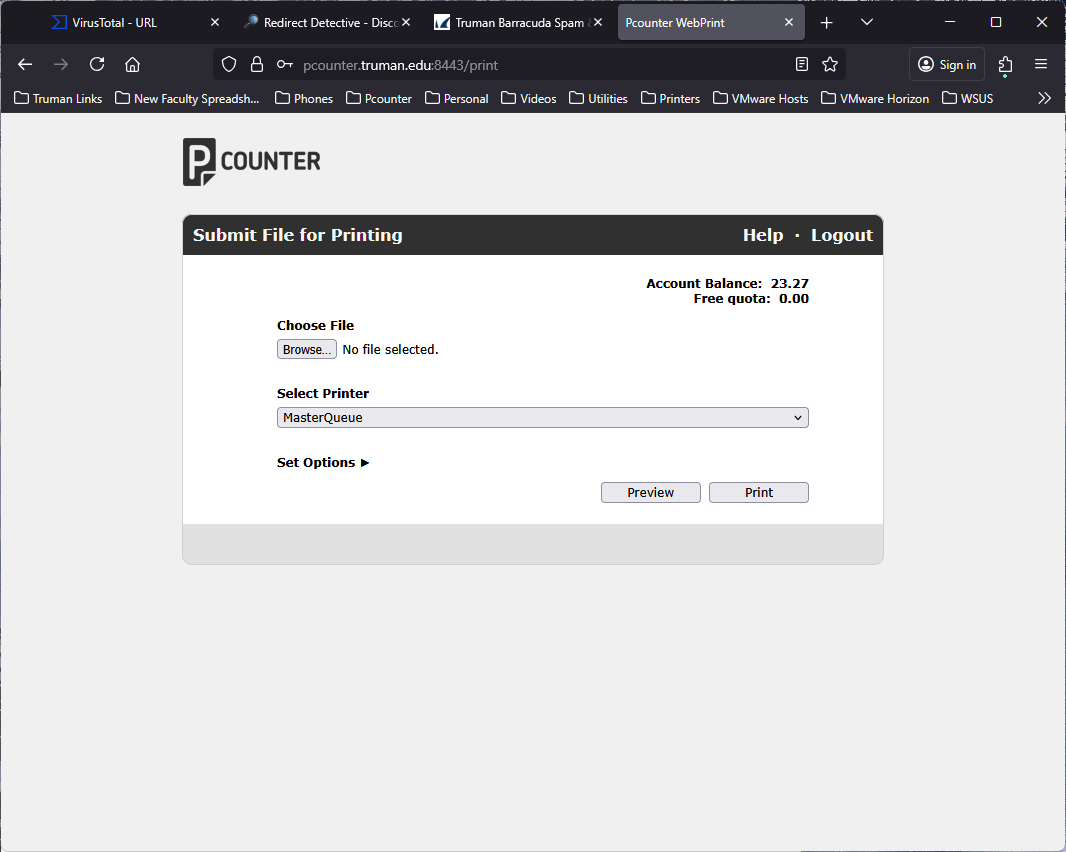Viewport: 1066px width, 852px height.
Task: Open the Pcounter bookmark folder
Action: coord(379,99)
